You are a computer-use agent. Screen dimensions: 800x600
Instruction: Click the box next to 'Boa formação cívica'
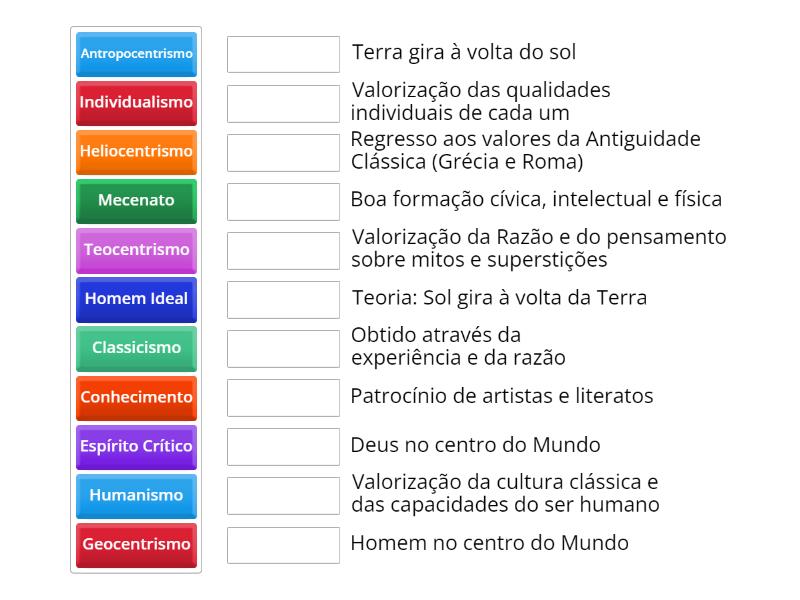coord(283,201)
